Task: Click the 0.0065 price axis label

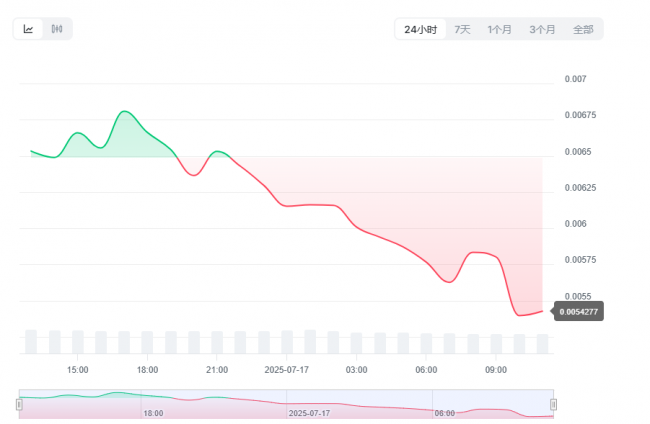Action: tap(578, 152)
